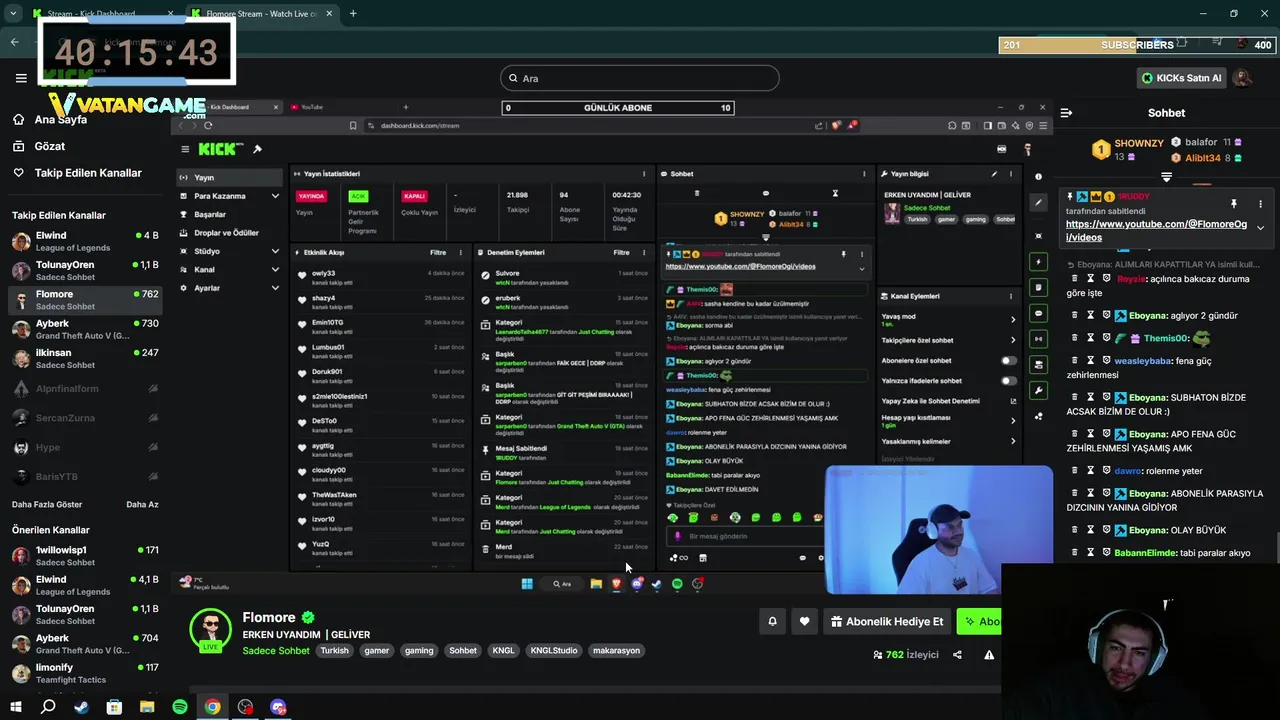Open ikinsan channel in followed list

click(x=85, y=358)
